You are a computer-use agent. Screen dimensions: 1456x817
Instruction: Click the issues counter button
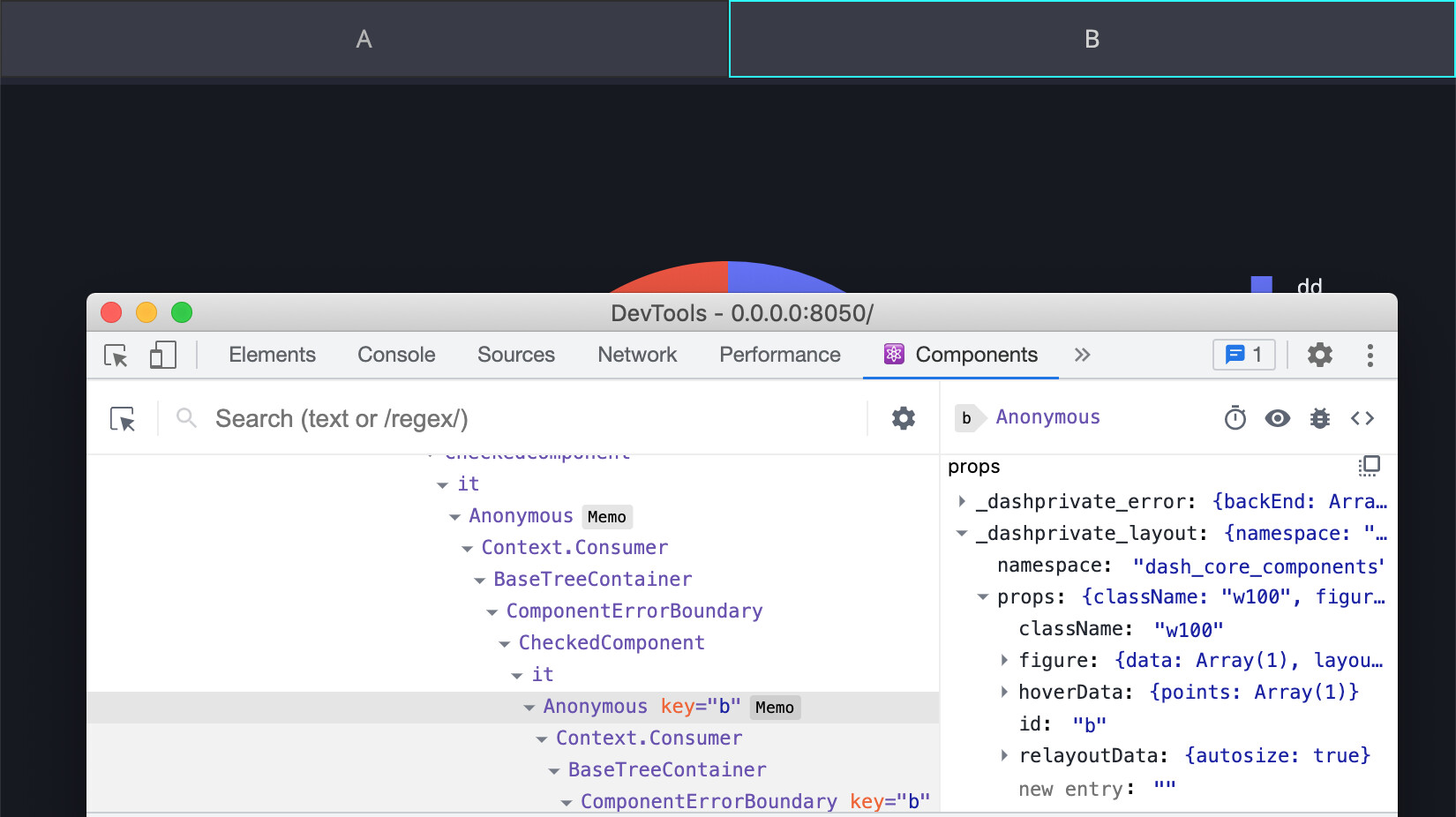coord(1243,355)
